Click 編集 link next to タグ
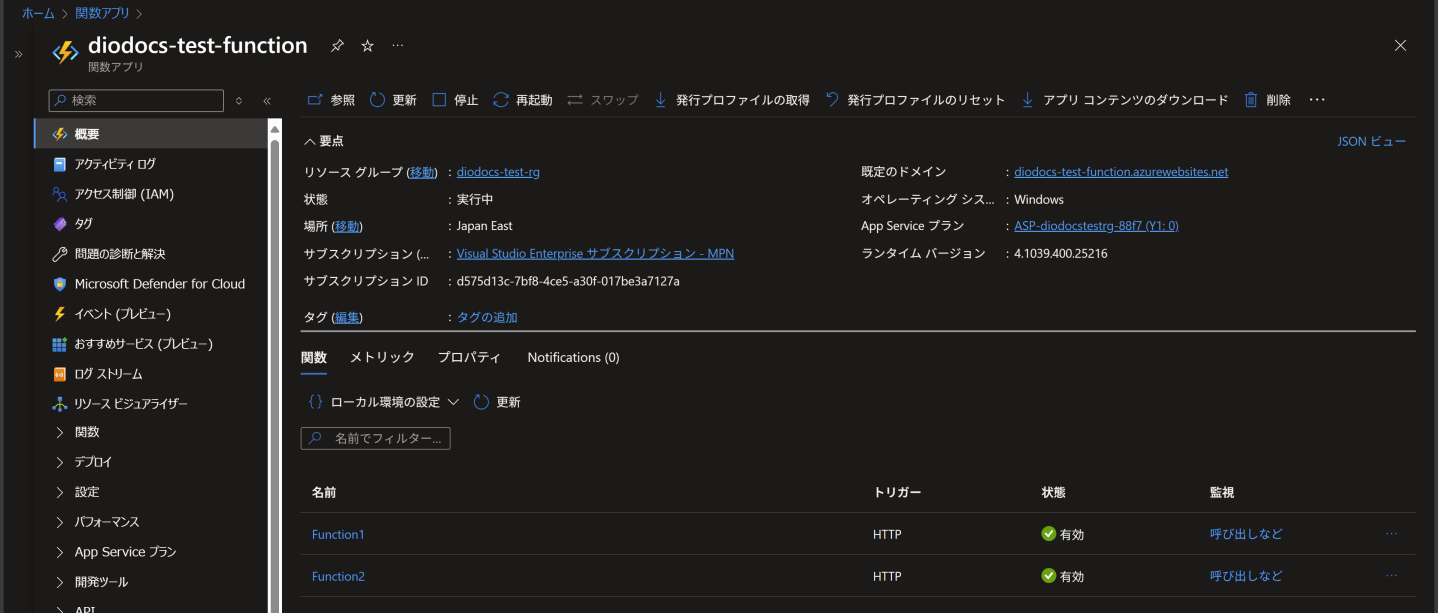1438x613 pixels. pyautogui.click(x=347, y=317)
